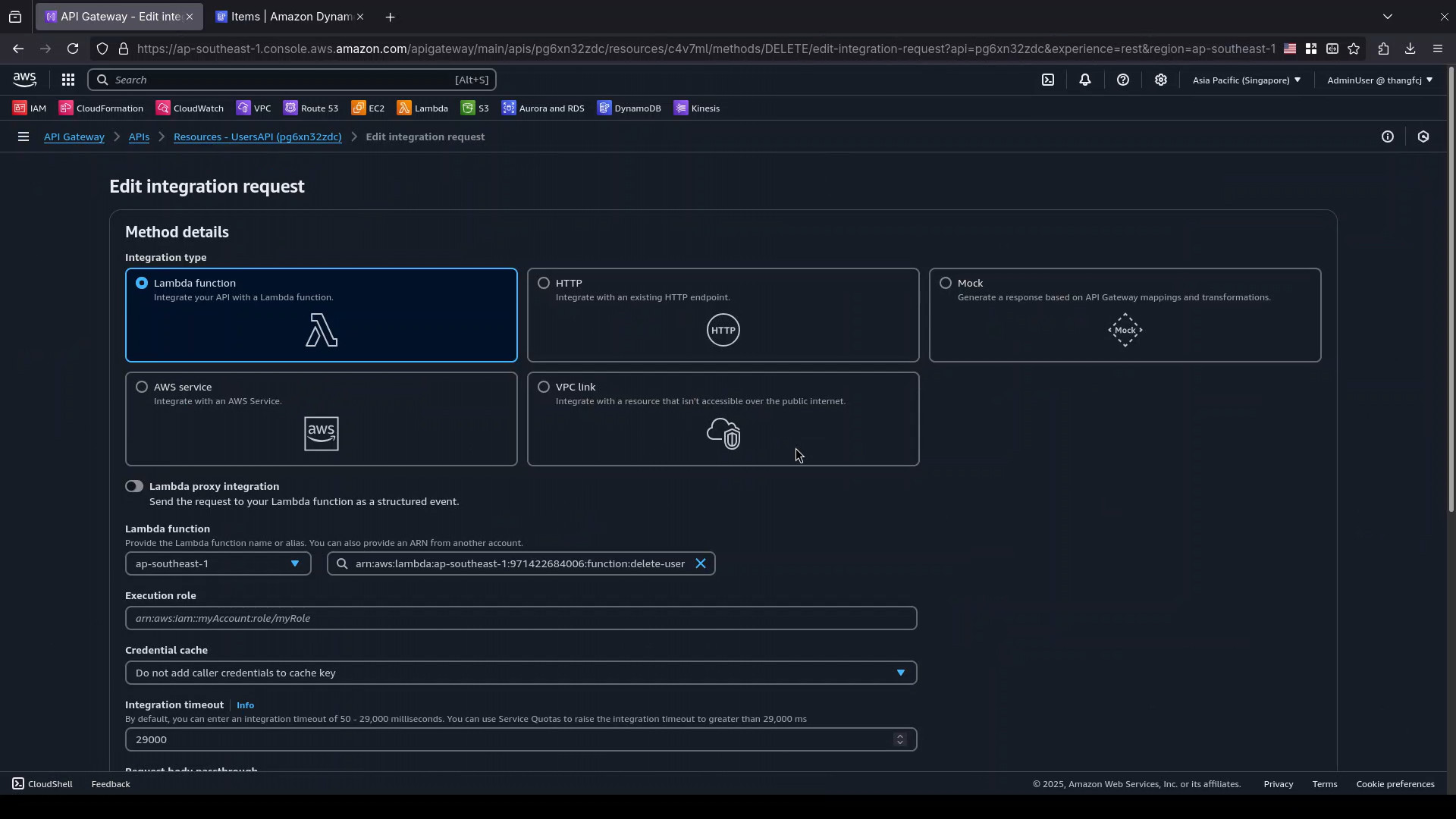Open the browser application menu
Screen dimensions: 1456x819
point(1438,49)
